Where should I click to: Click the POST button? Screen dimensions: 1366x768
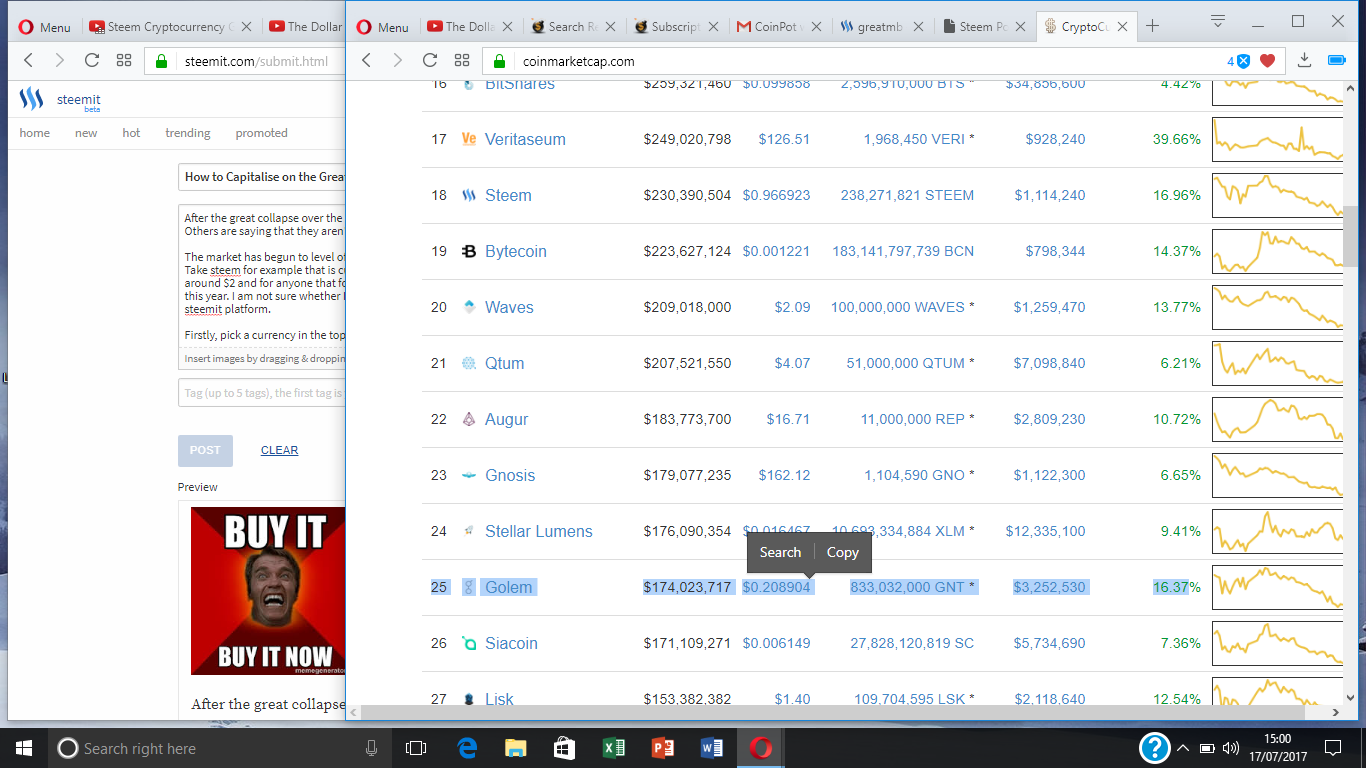click(x=205, y=450)
